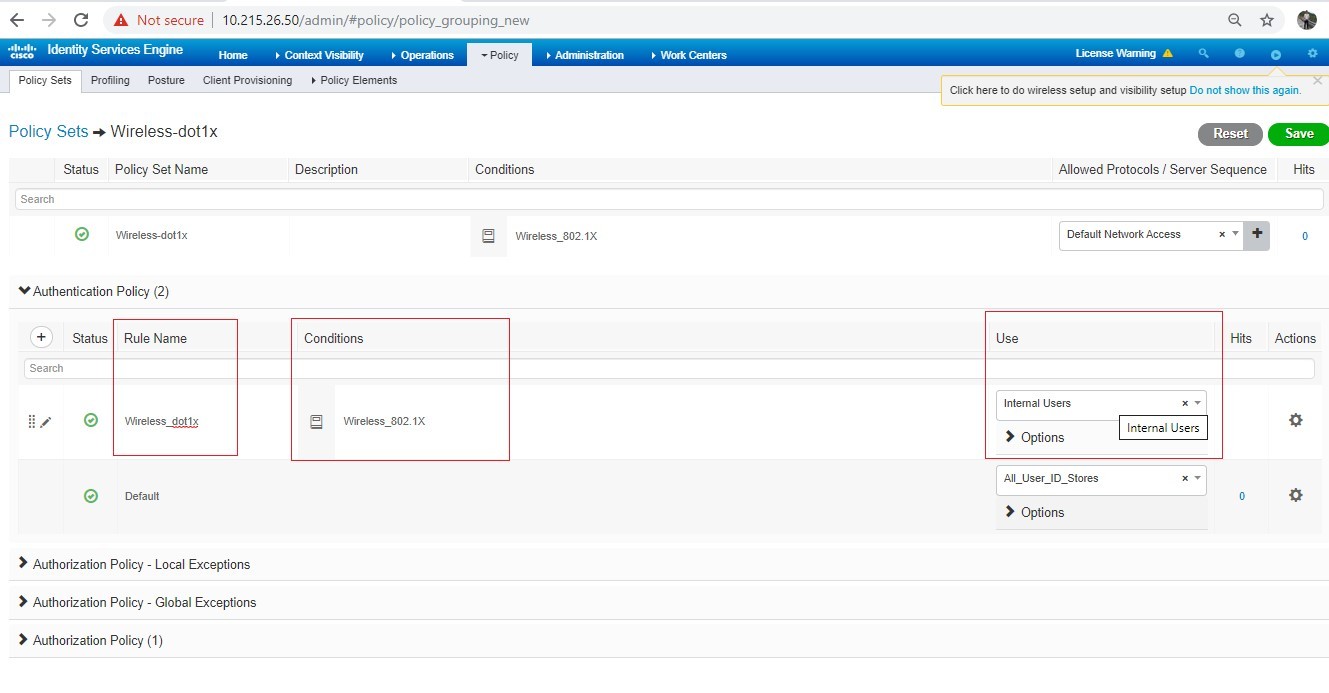Open the Work Centers menu

pyautogui.click(x=689, y=55)
